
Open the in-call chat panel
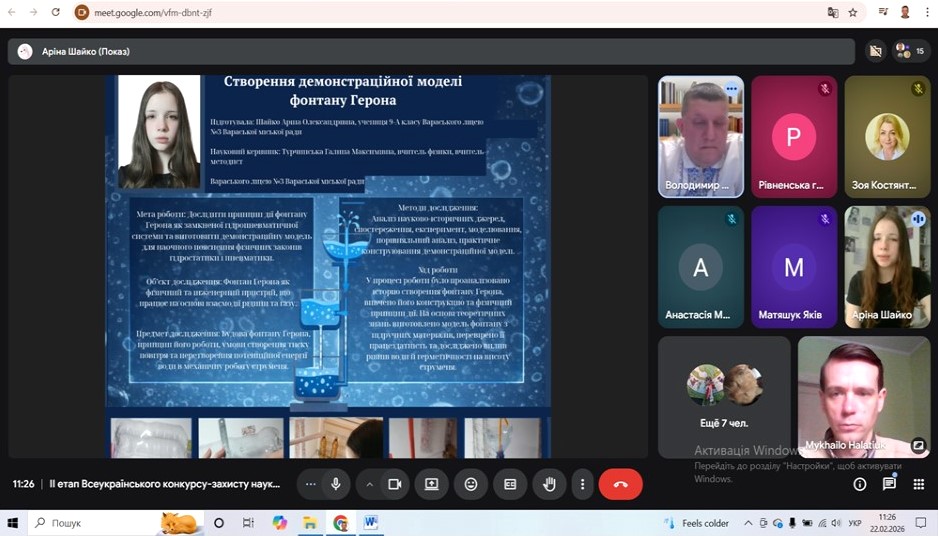point(889,484)
